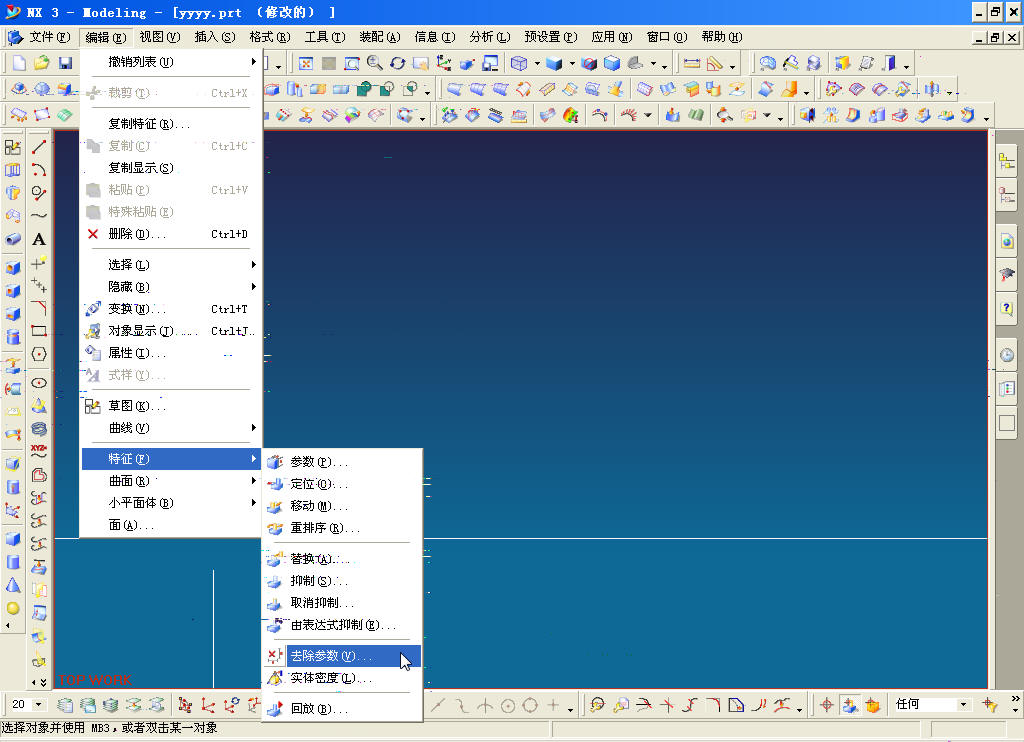This screenshot has width=1024, height=742.
Task: Click the curvature comb analysis icon
Action: (x=629, y=116)
